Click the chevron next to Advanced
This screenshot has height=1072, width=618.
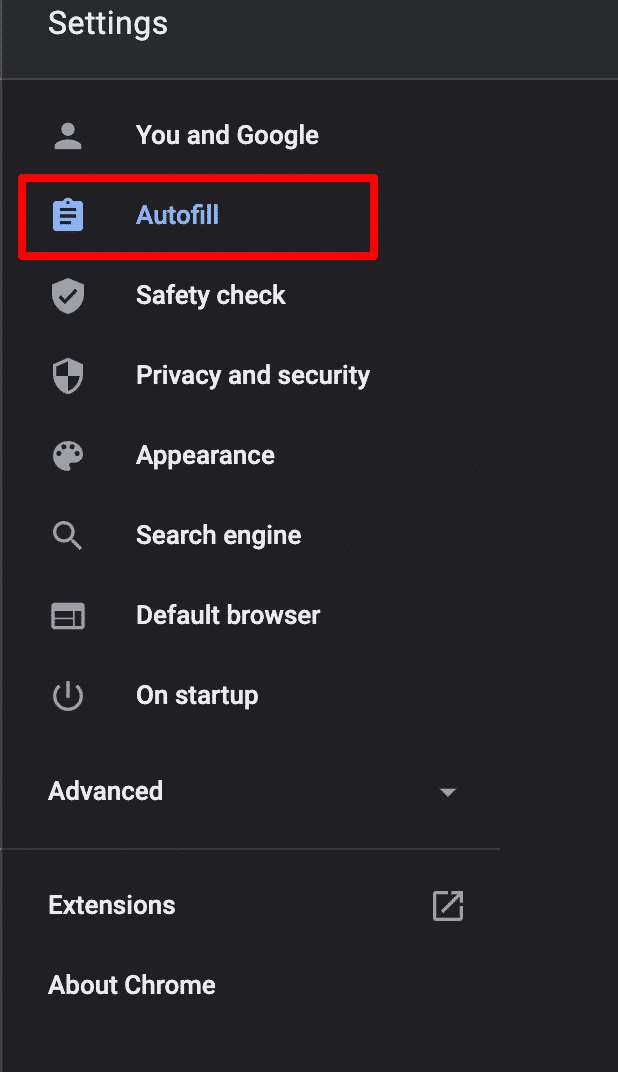tap(448, 791)
